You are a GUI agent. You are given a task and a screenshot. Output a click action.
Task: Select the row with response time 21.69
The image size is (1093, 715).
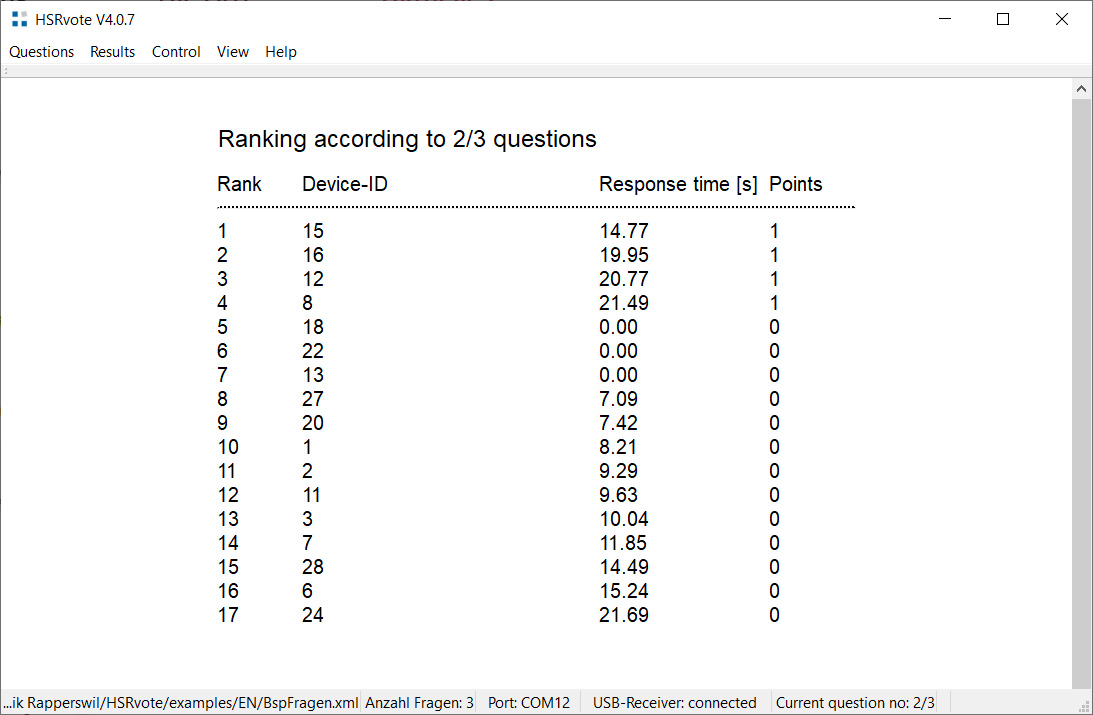[623, 615]
